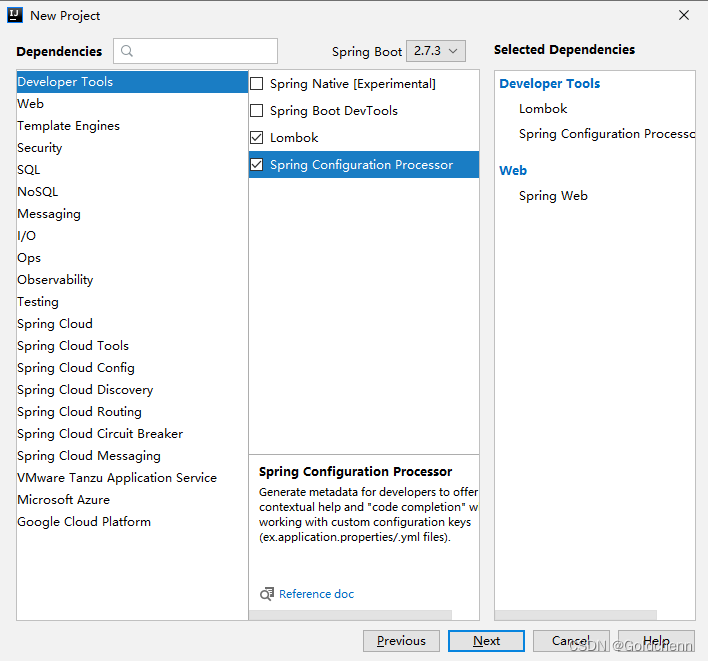Select the Spring Cloud category
The image size is (708, 661).
point(132,324)
